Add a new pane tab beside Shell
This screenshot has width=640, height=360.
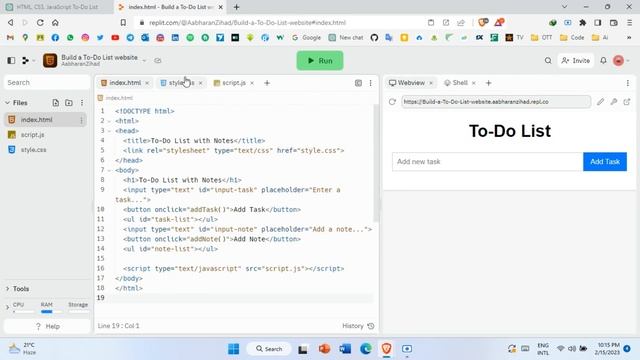click(x=489, y=83)
